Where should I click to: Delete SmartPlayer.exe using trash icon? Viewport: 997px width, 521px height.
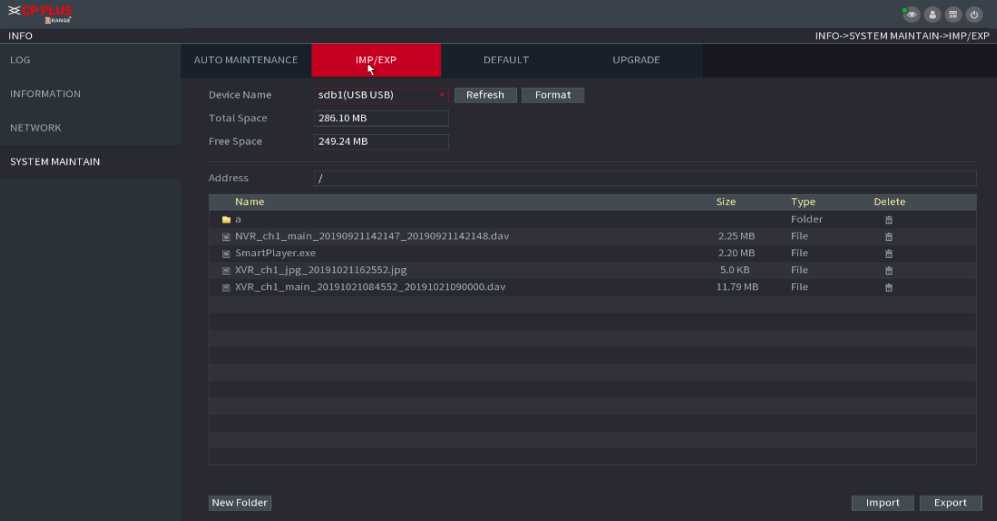(888, 254)
